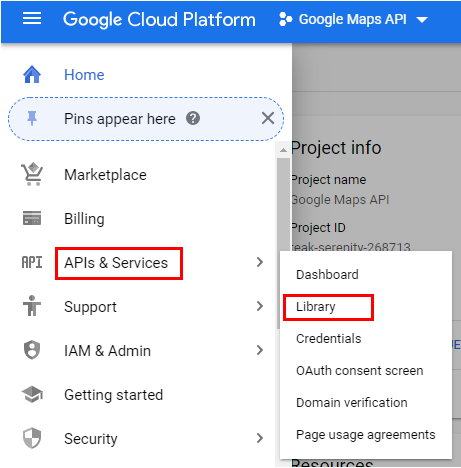Screen dimensions: 461x468
Task: Open the Google Maps API project dropdown arrow
Action: click(x=422, y=20)
